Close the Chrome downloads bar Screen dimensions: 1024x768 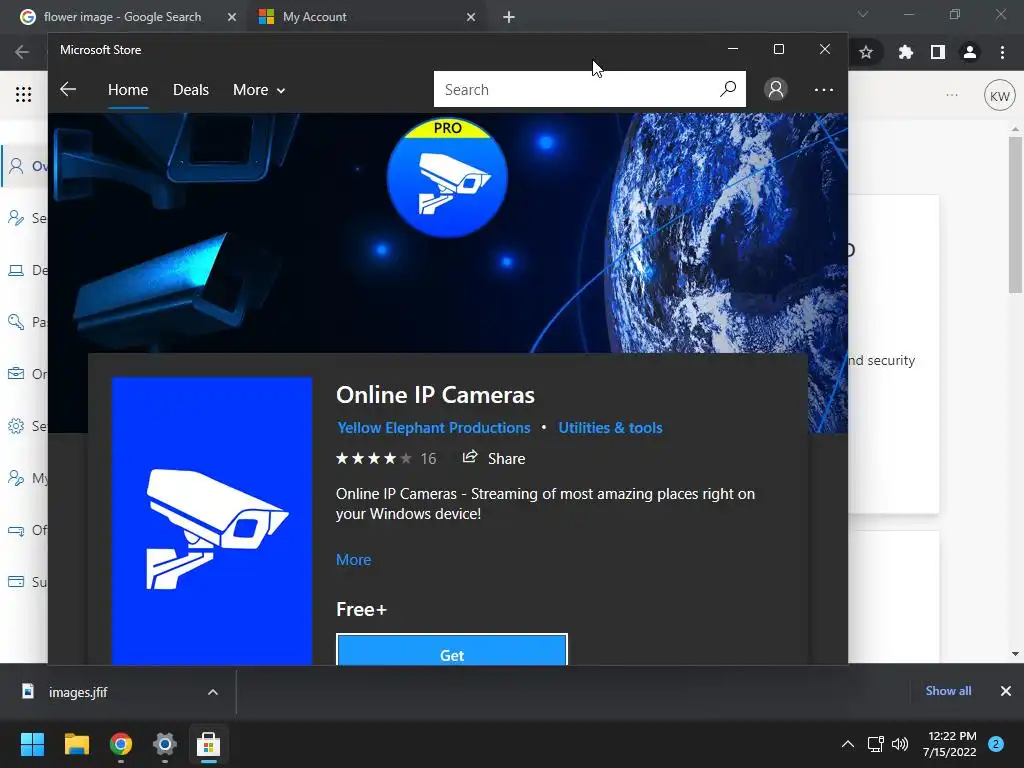click(1006, 691)
